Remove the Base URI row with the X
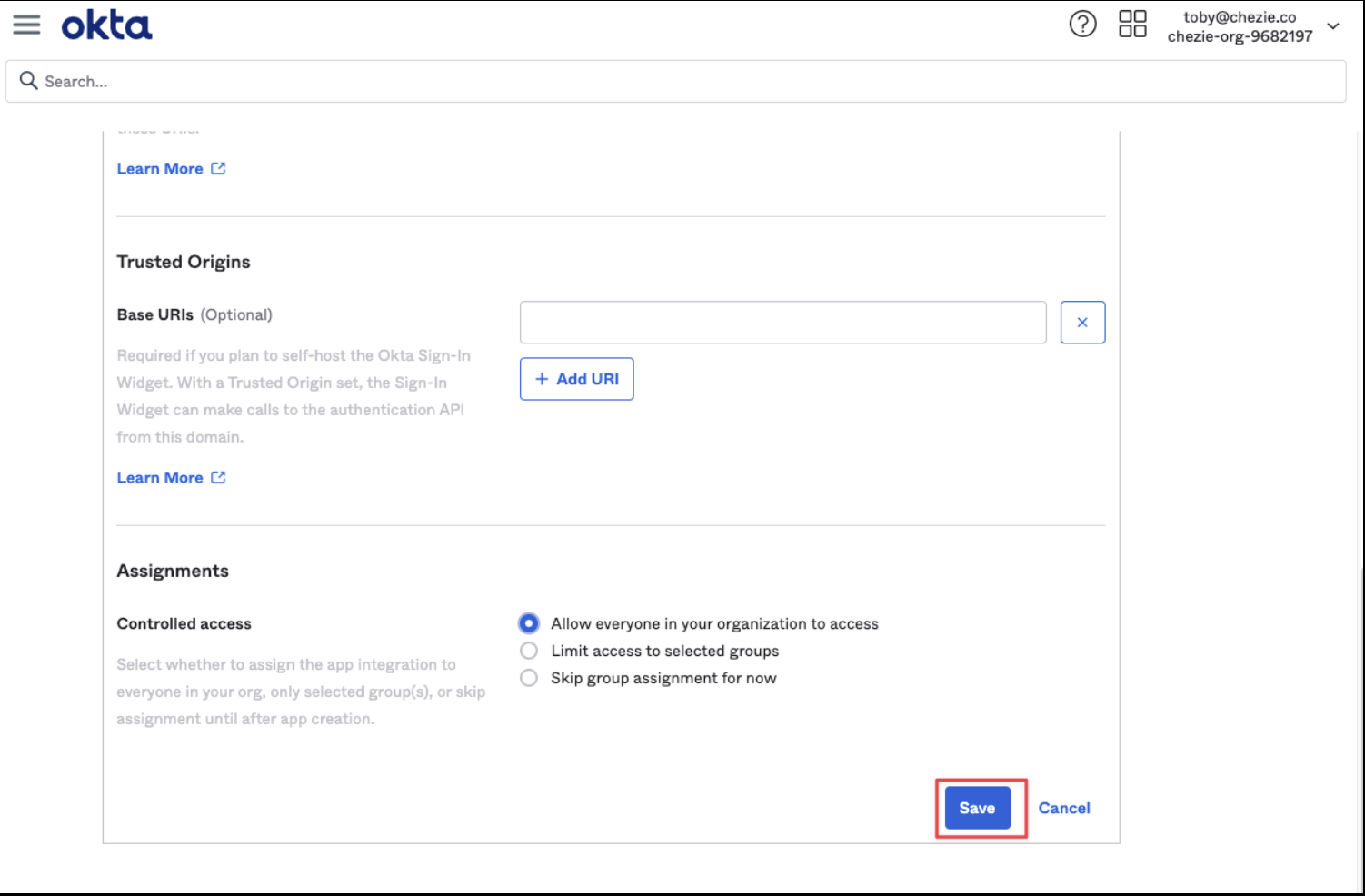 point(1082,323)
